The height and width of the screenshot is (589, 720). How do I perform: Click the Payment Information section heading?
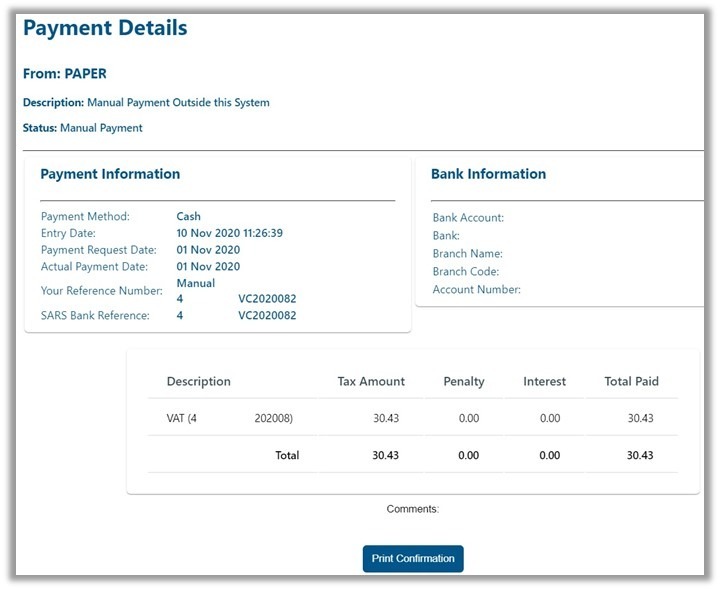110,174
